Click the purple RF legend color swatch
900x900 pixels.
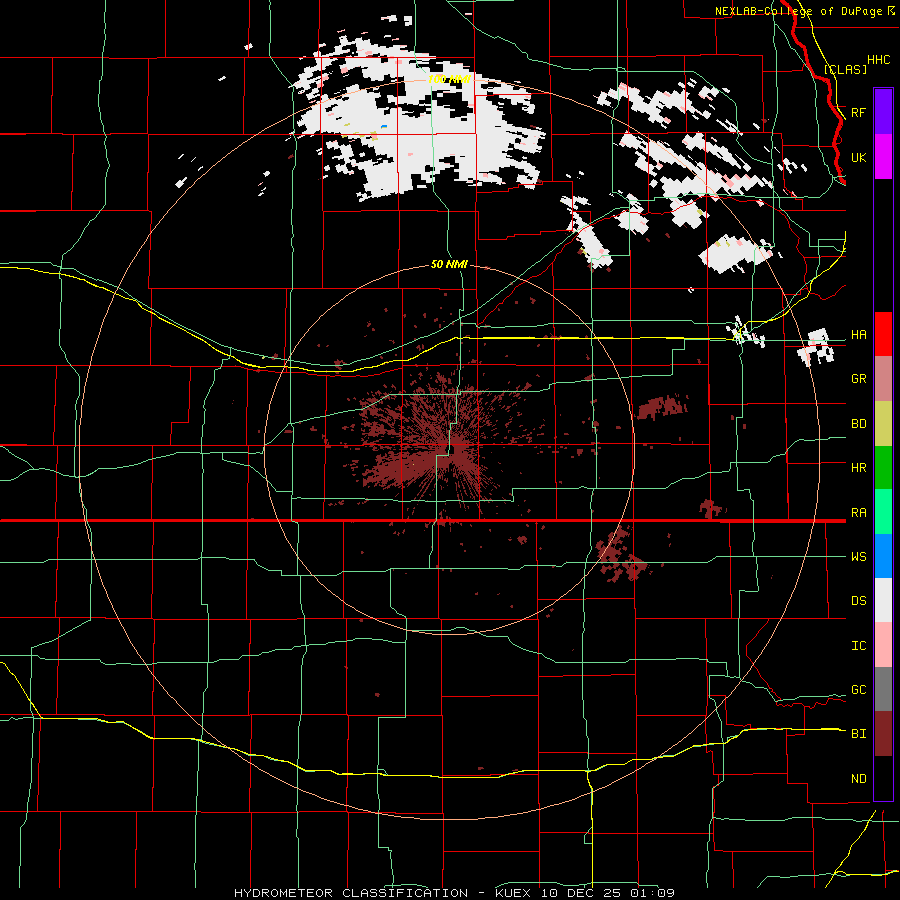coord(883,112)
